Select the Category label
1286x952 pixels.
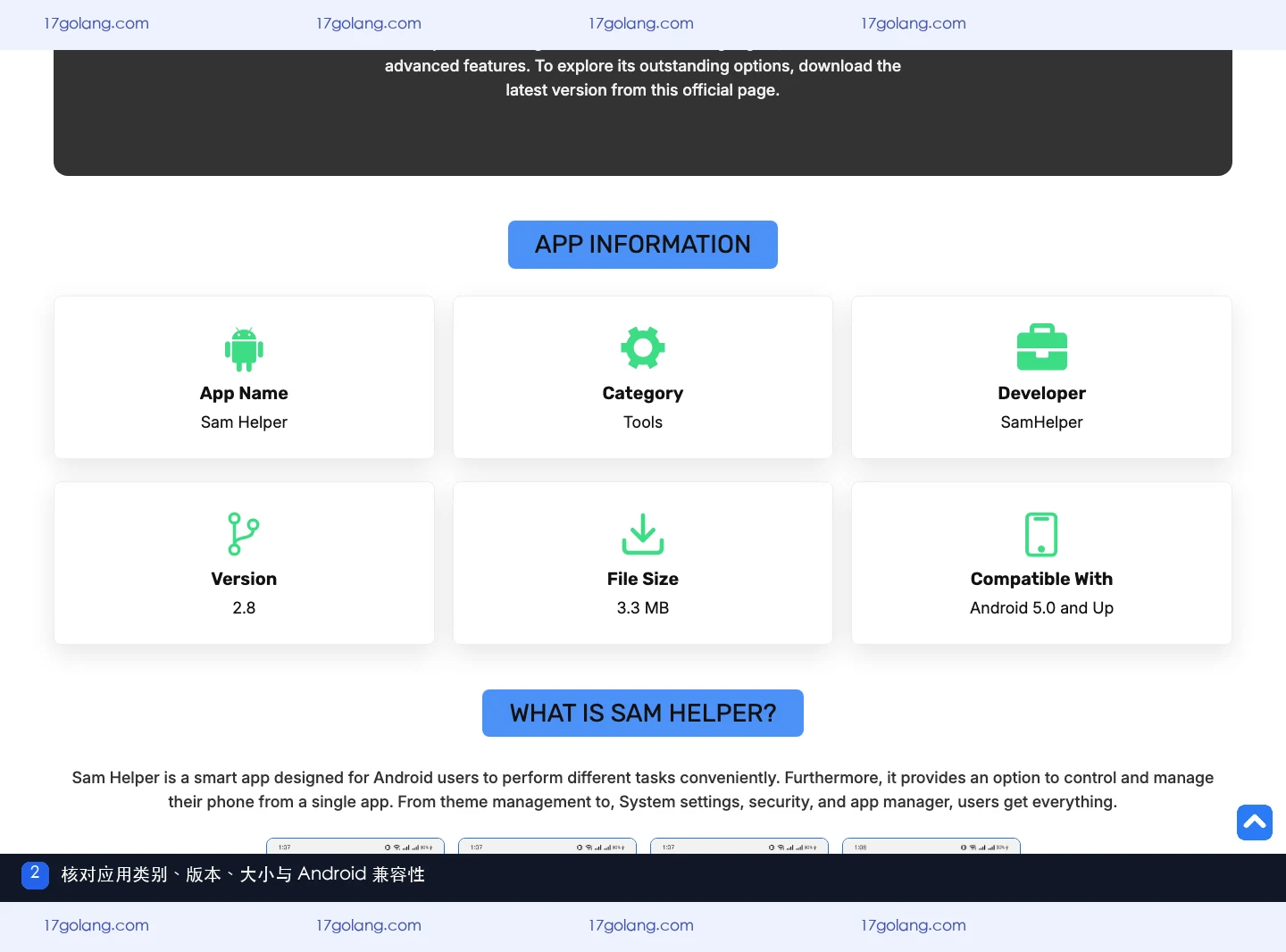point(643,393)
